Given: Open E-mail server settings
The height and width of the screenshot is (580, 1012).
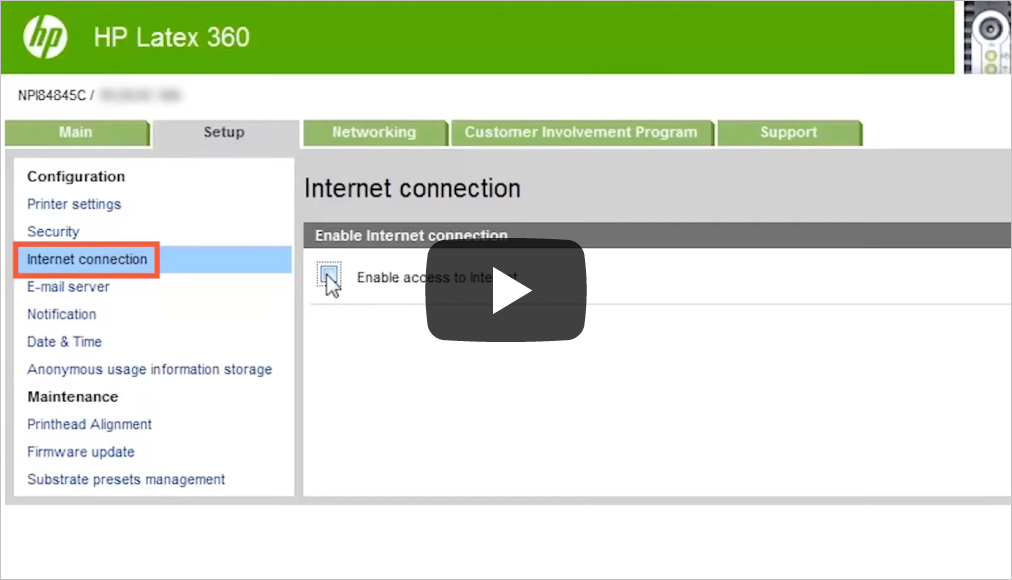Looking at the screenshot, I should (x=68, y=287).
